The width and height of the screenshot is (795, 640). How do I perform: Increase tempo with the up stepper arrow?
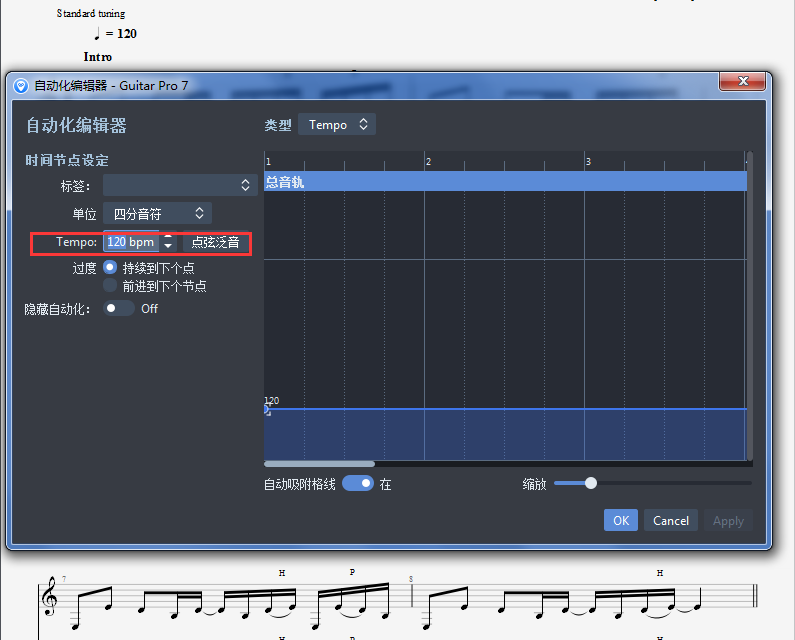168,237
